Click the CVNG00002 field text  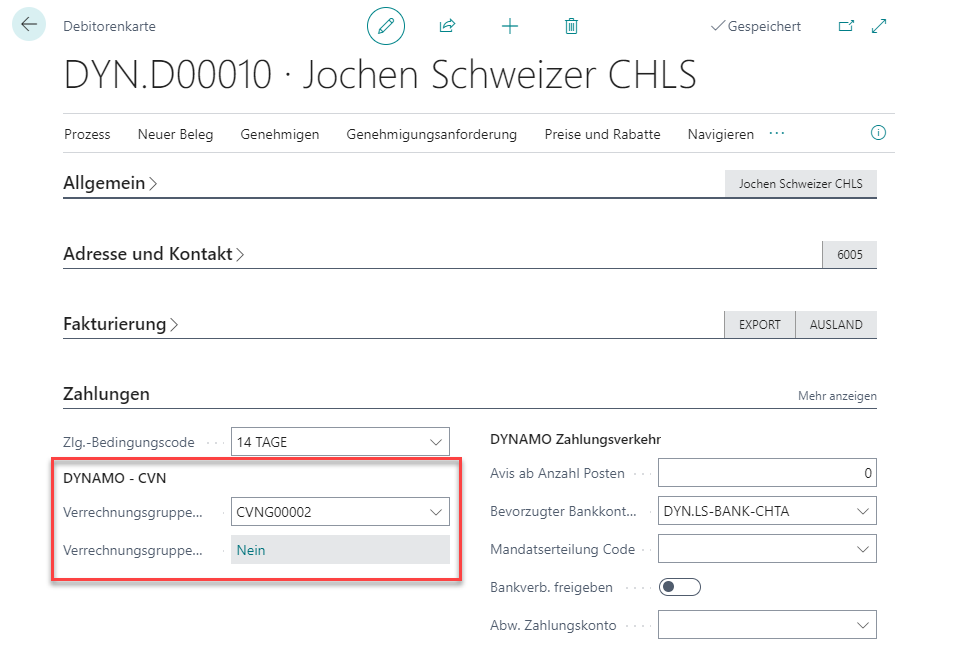(x=274, y=512)
